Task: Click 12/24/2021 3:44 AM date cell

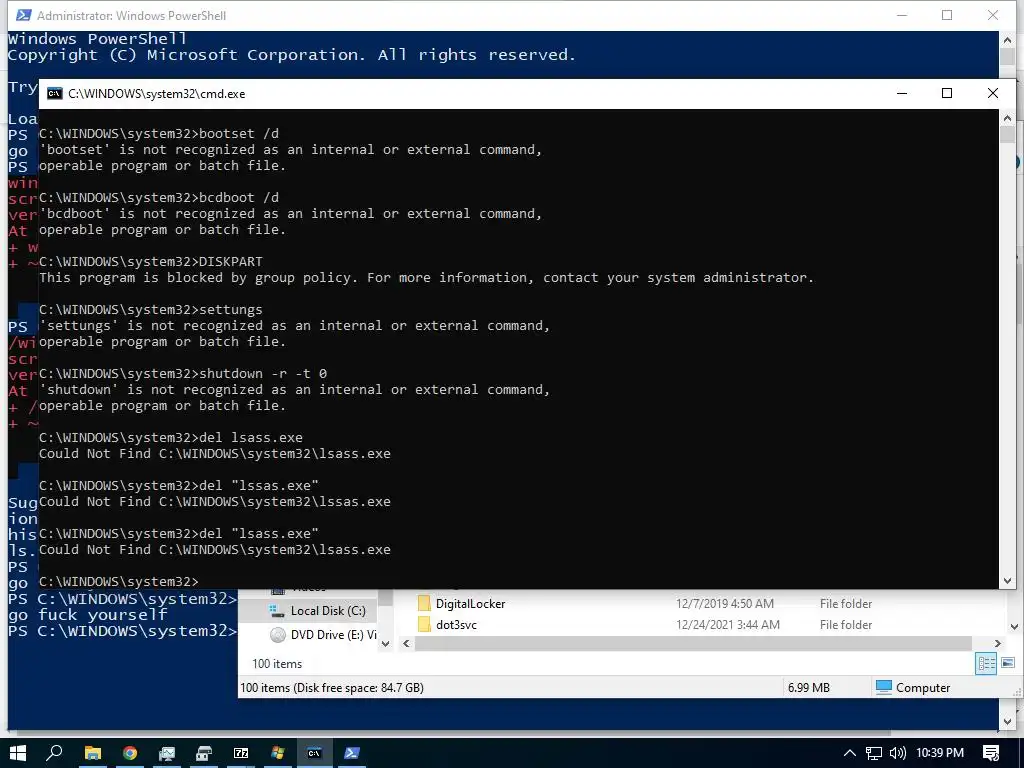Action: (728, 624)
